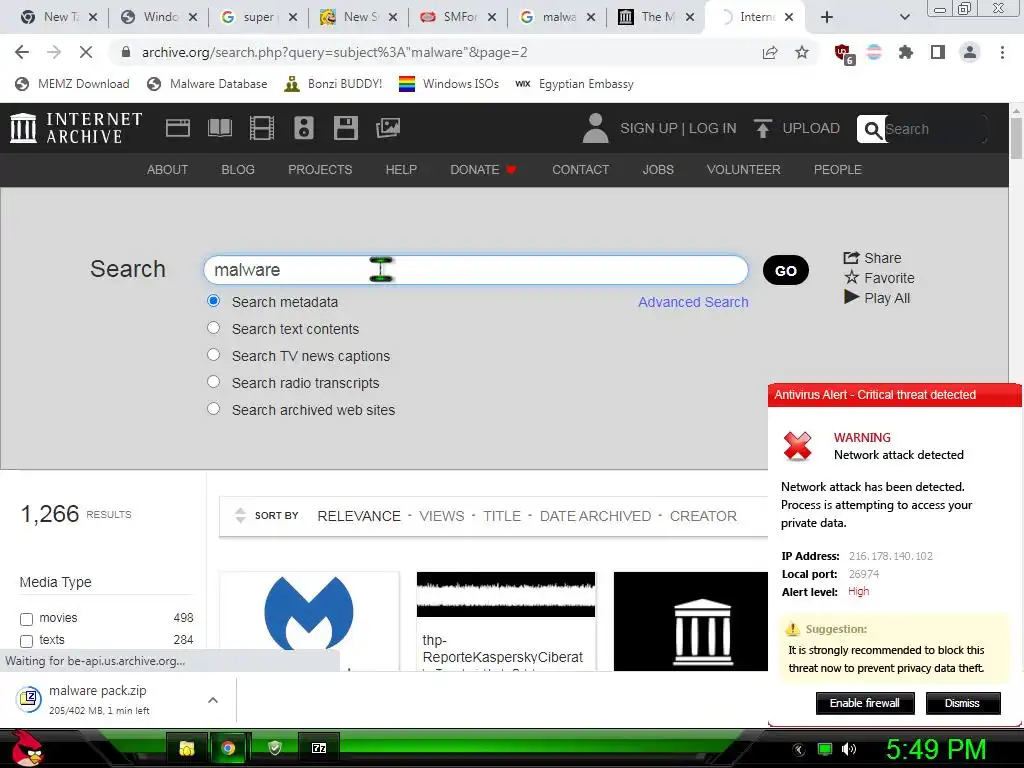Share this page via address bar icon

pos(770,52)
